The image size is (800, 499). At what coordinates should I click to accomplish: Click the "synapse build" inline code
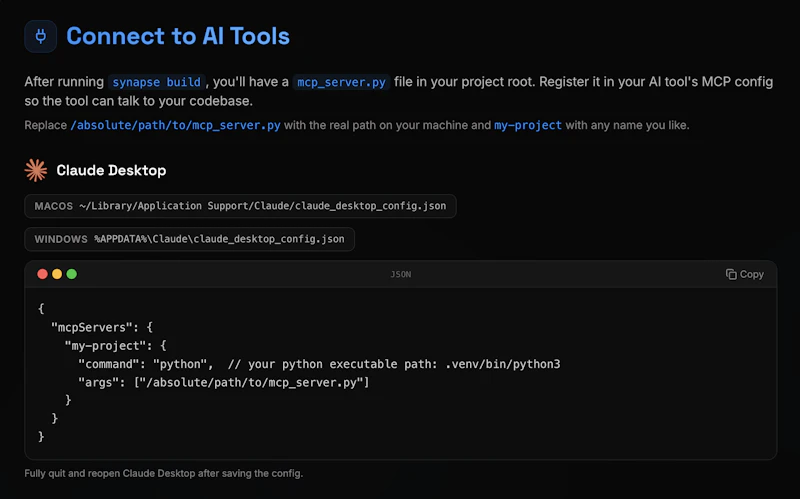[x=157, y=82]
